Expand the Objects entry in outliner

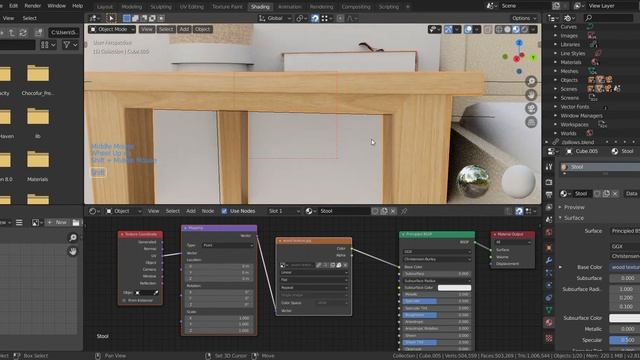click(556, 80)
